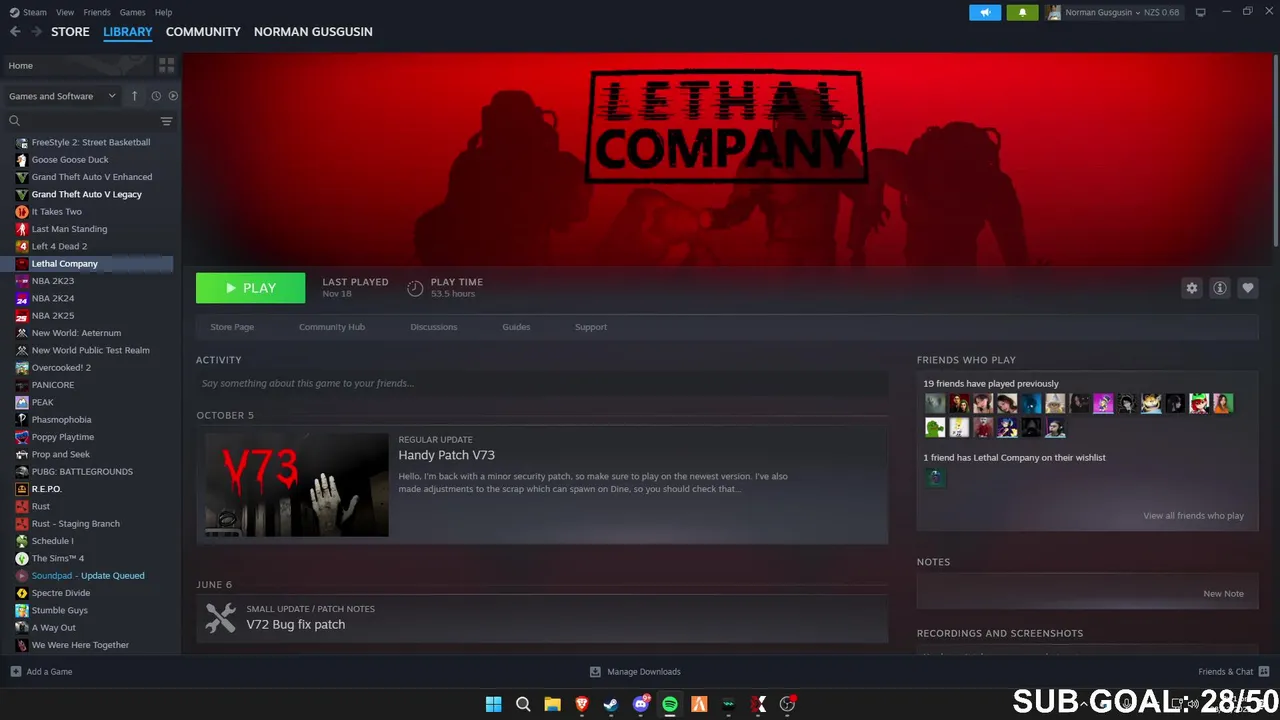Open File Explorer from the taskbar

click(x=552, y=704)
